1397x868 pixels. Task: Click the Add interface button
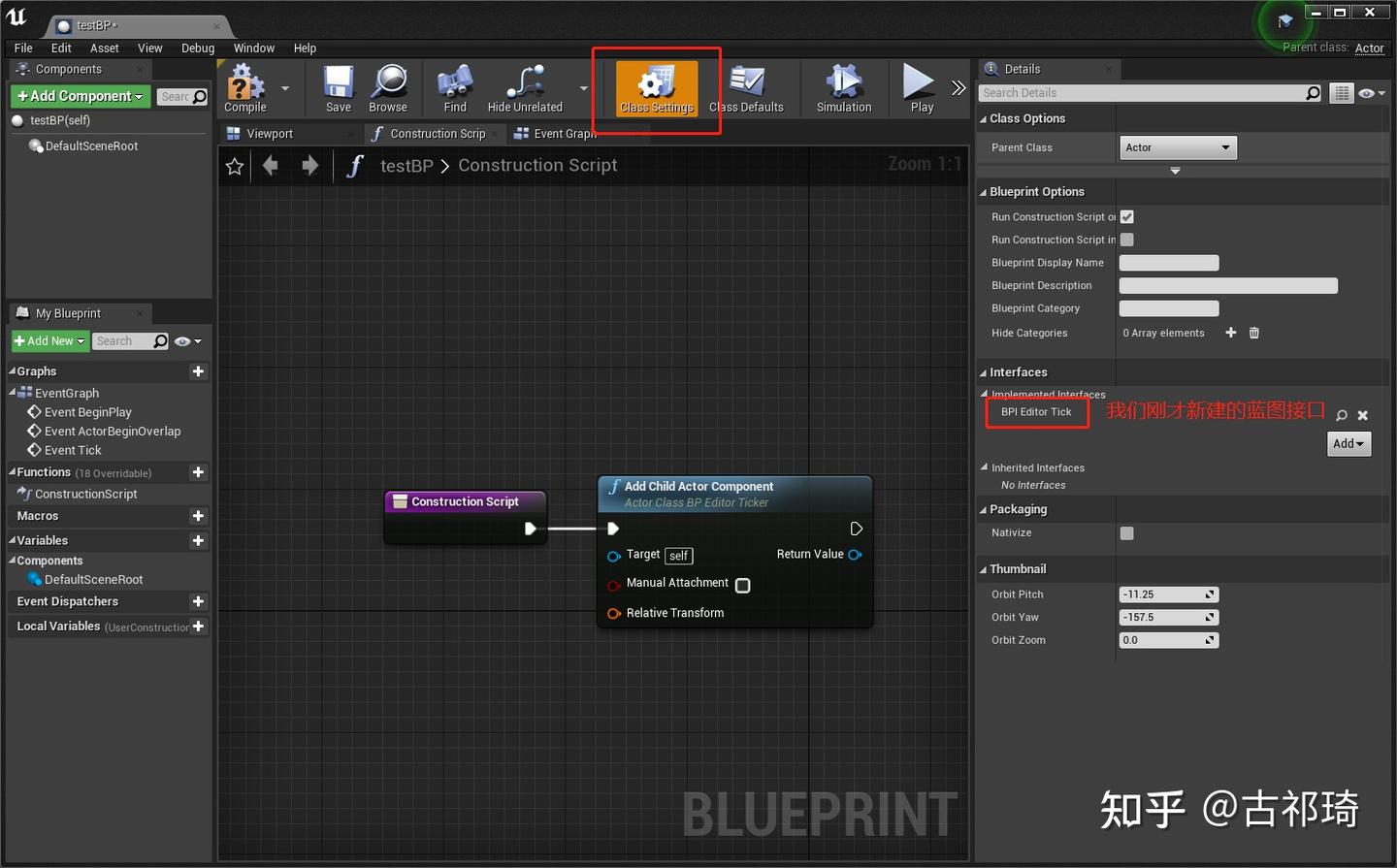[1348, 443]
